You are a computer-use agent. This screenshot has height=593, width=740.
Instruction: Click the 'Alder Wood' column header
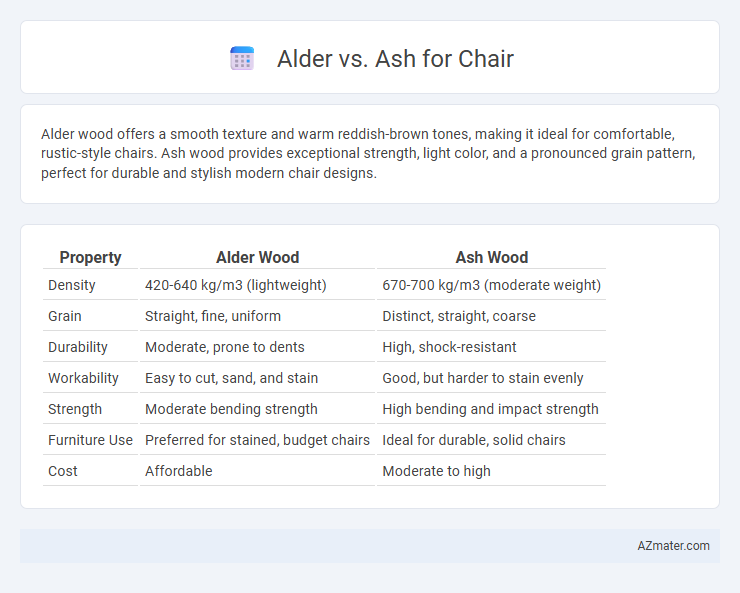257,257
